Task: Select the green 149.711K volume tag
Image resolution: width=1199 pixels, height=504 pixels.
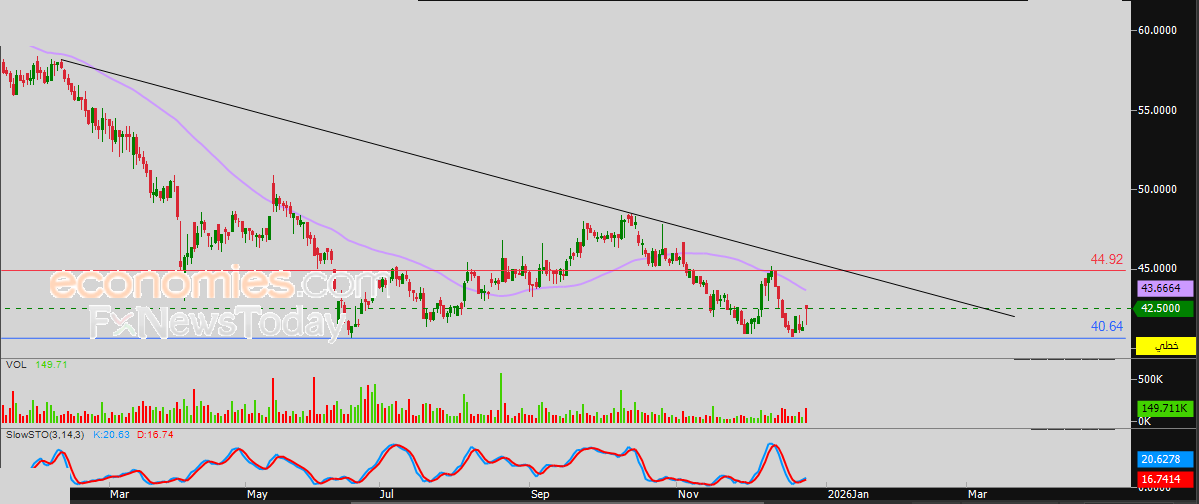Action: tap(1165, 409)
